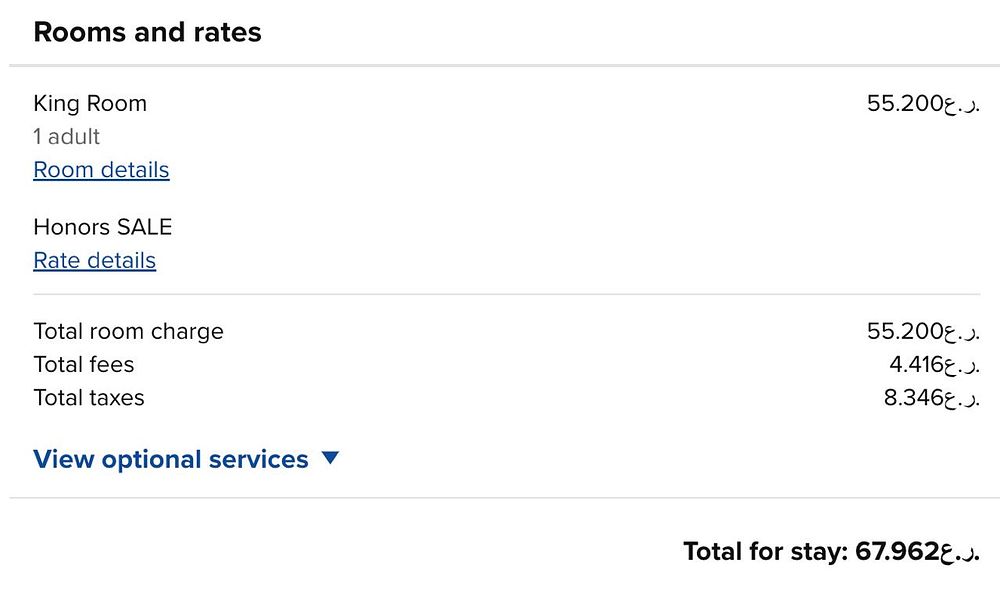This screenshot has height=596, width=1000.
Task: Select the King Room label
Action: point(90,104)
